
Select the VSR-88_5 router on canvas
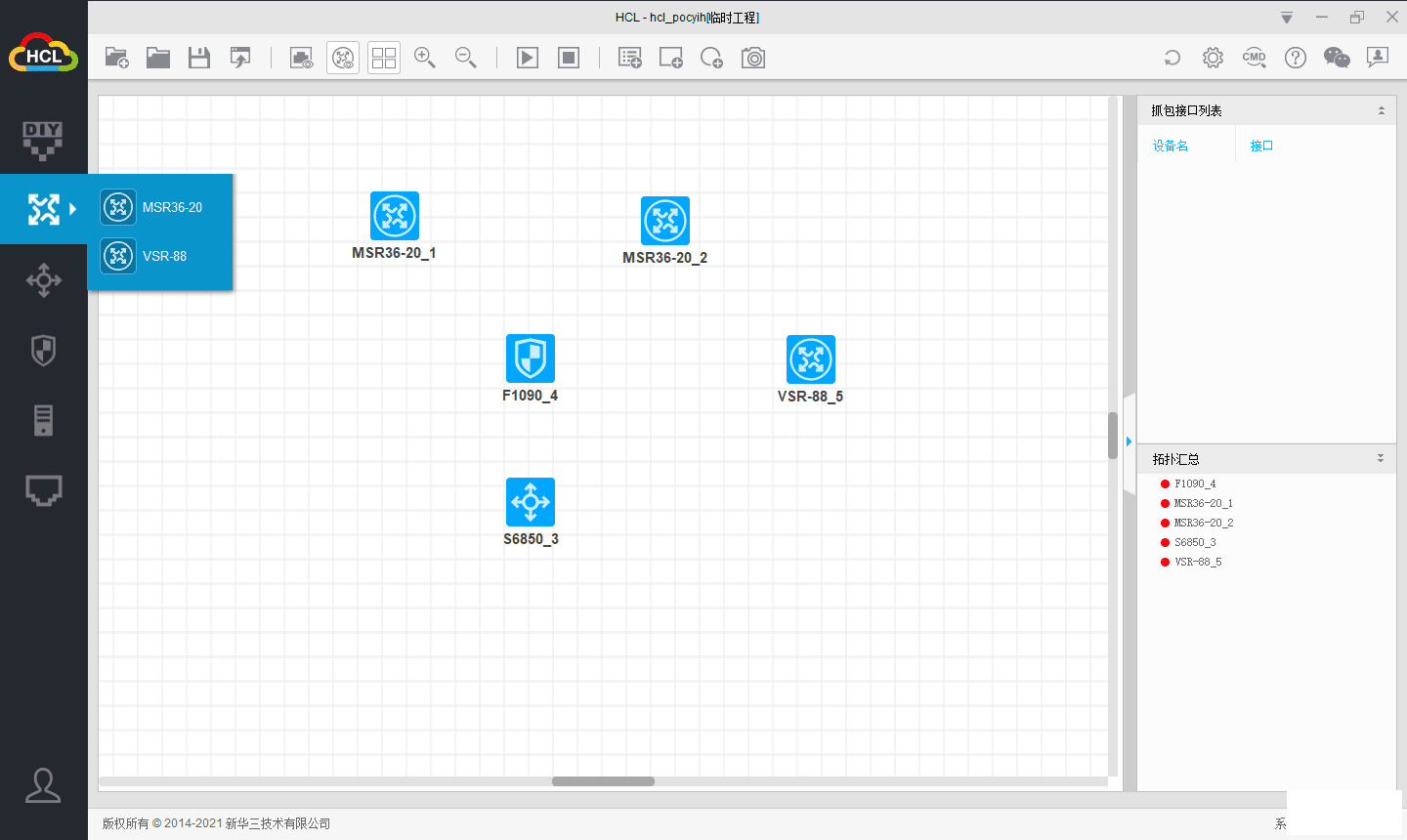811,359
